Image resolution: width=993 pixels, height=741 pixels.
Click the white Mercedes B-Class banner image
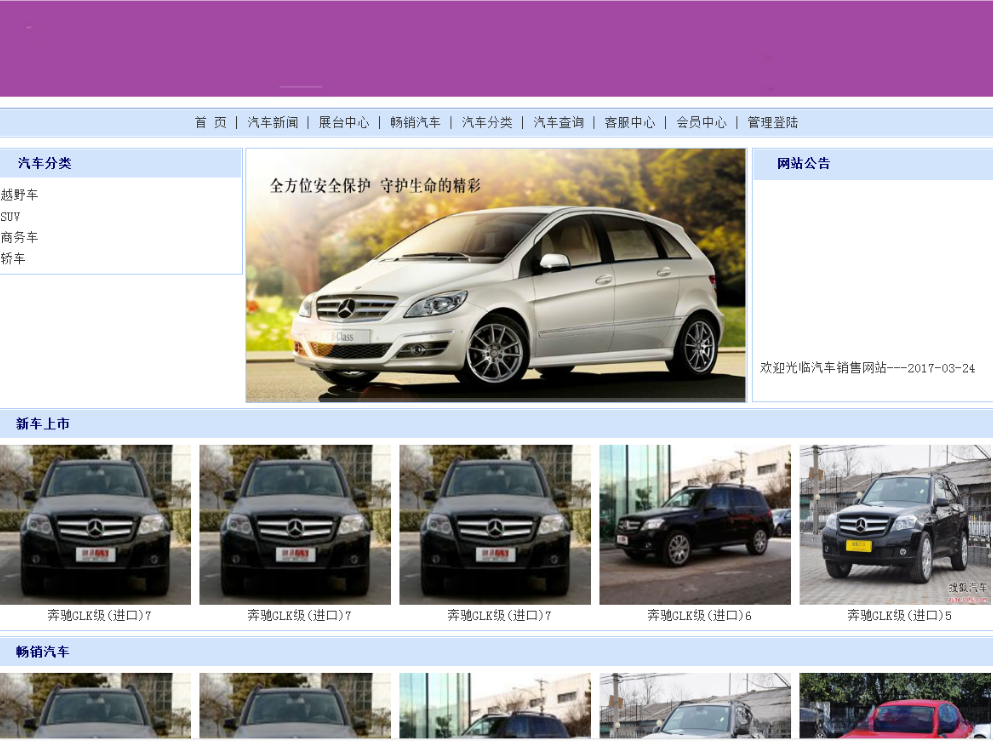(496, 276)
